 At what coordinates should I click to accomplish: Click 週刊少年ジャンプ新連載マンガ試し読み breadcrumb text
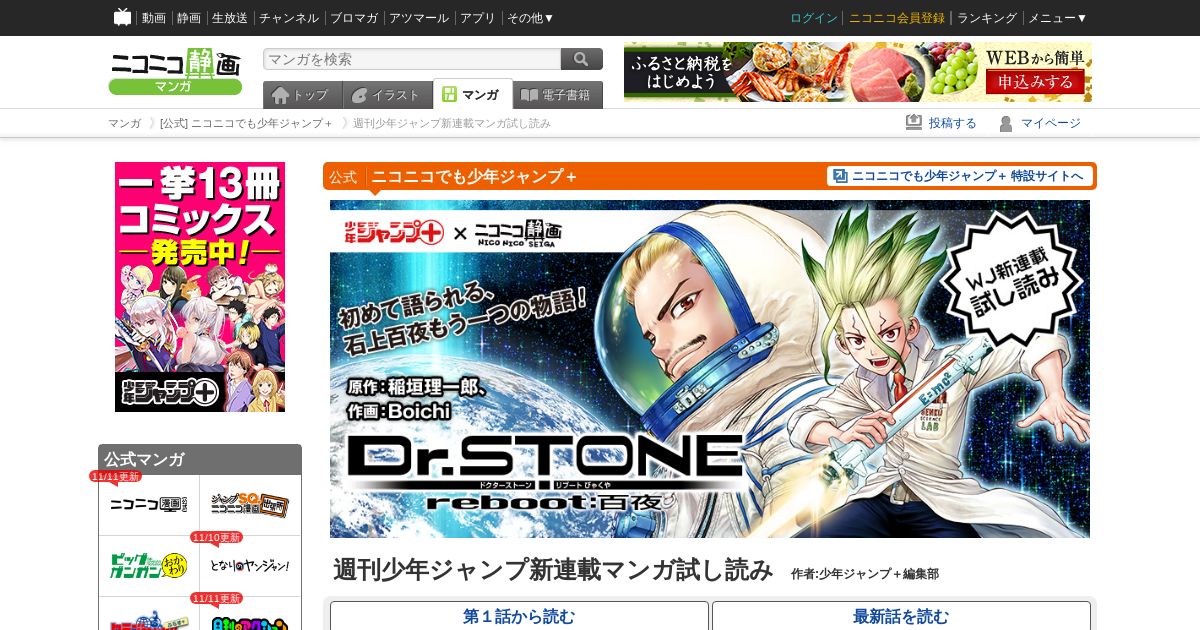pos(452,123)
